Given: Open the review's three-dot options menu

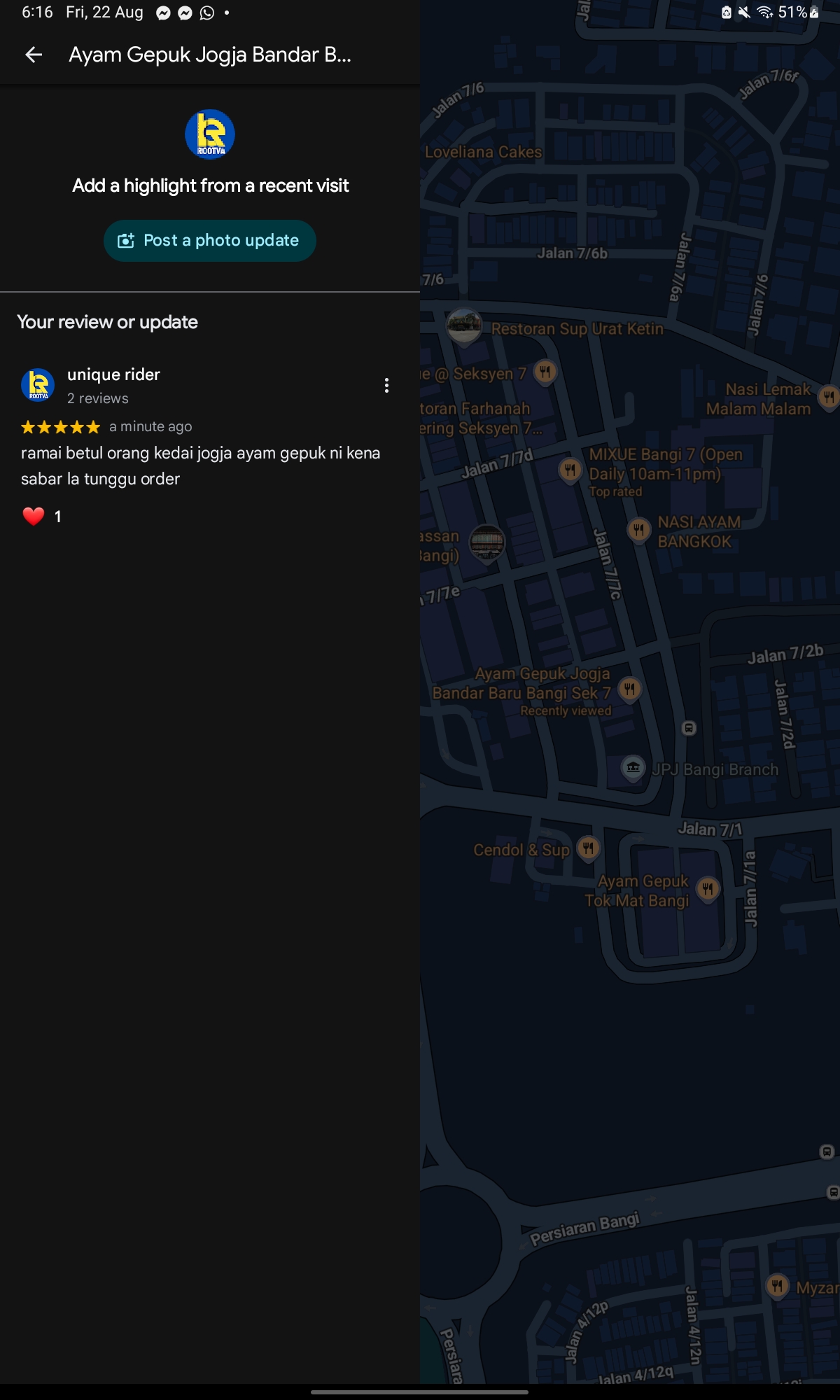Looking at the screenshot, I should click(386, 386).
